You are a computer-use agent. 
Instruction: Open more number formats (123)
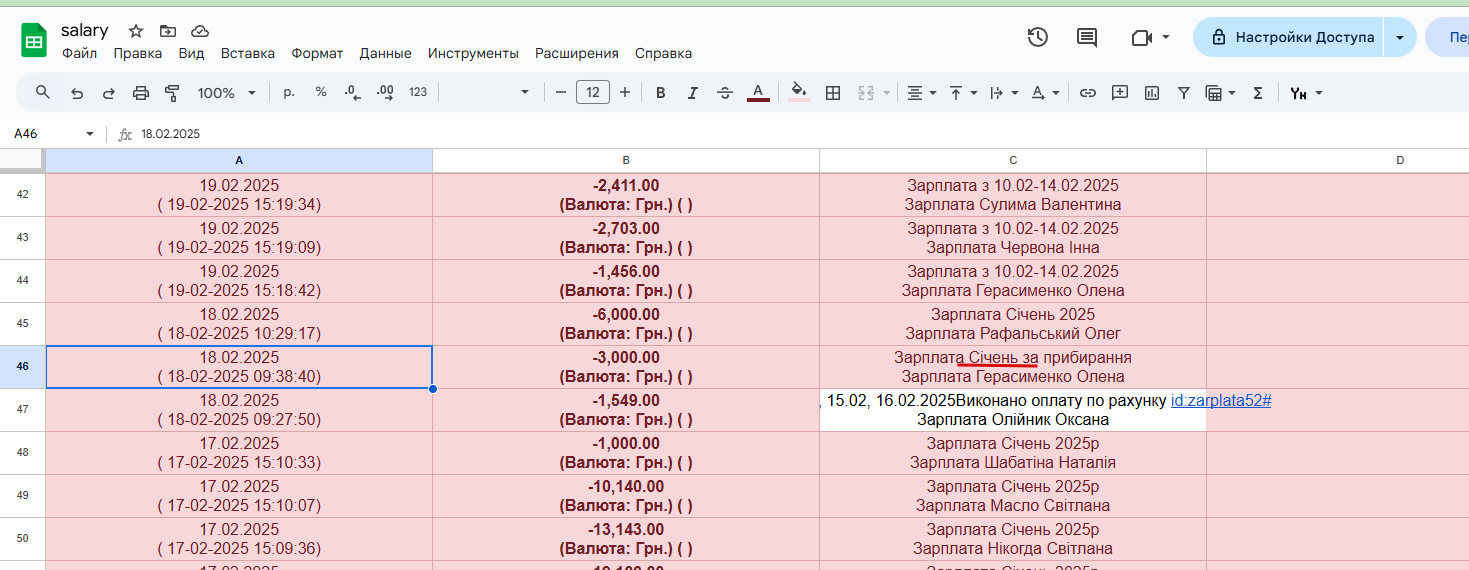pyautogui.click(x=418, y=92)
